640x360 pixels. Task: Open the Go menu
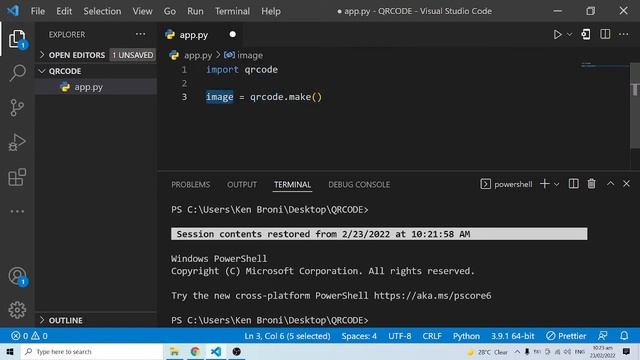click(x=170, y=11)
